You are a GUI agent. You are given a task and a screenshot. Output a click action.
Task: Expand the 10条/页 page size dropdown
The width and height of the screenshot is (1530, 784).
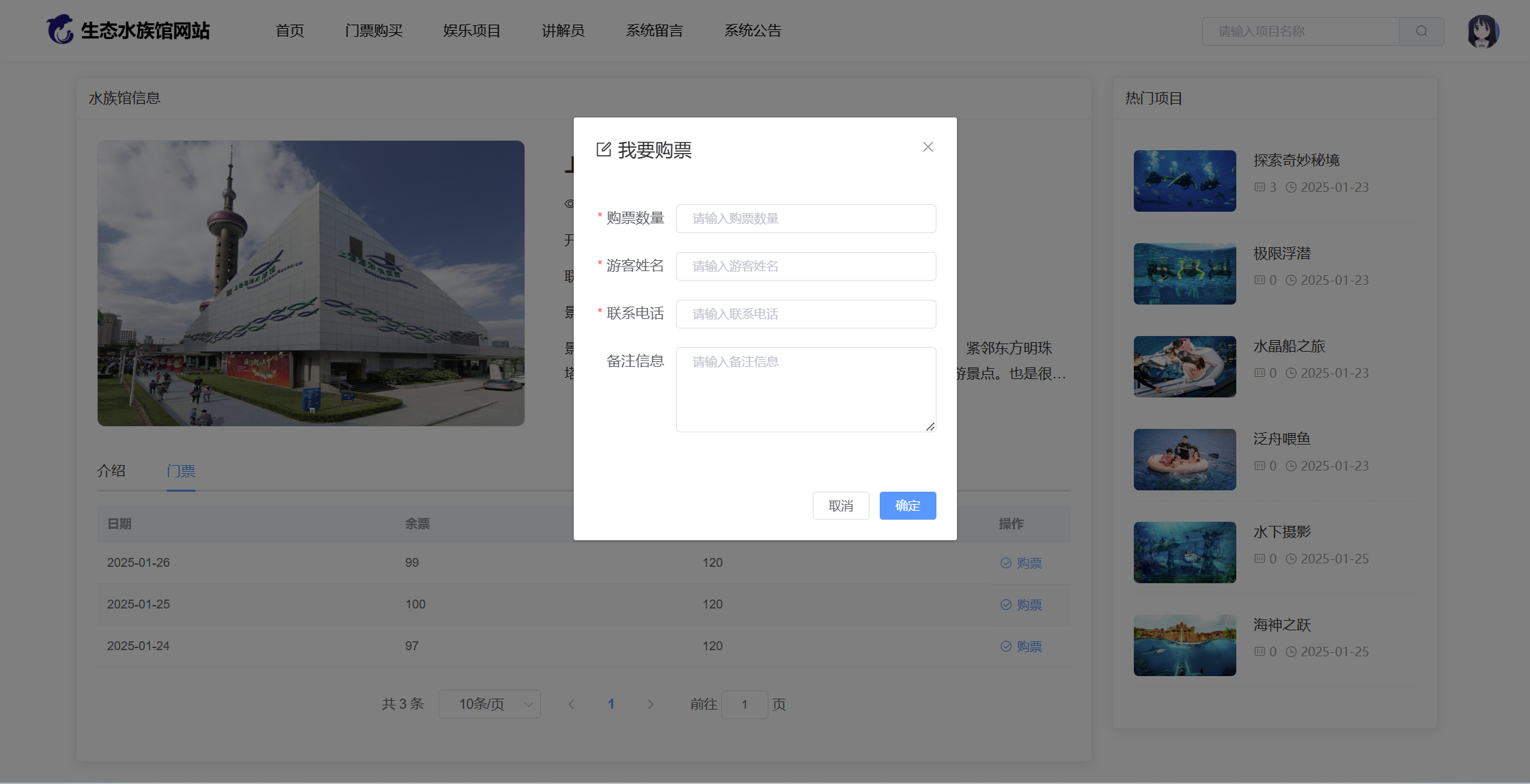[x=489, y=704]
